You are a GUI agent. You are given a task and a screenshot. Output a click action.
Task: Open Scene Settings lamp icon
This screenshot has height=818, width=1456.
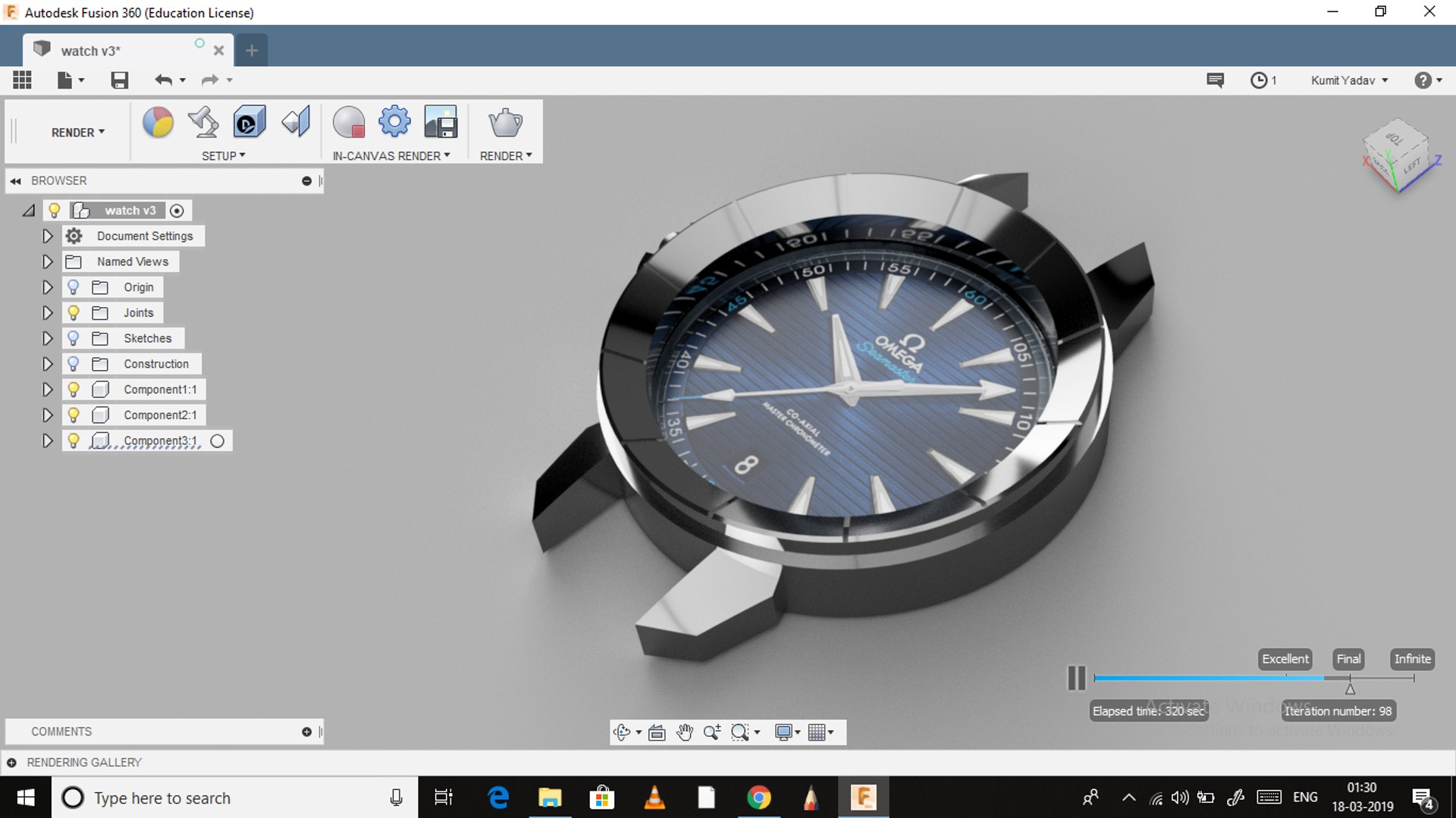click(203, 123)
